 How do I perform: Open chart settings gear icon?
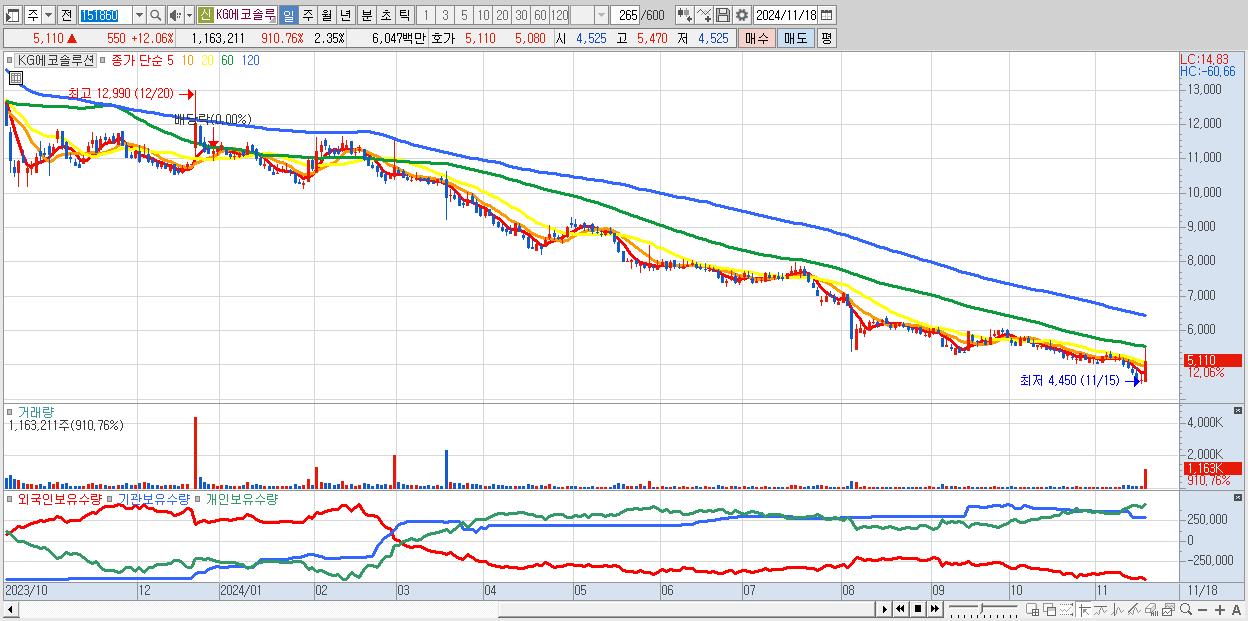coord(741,15)
